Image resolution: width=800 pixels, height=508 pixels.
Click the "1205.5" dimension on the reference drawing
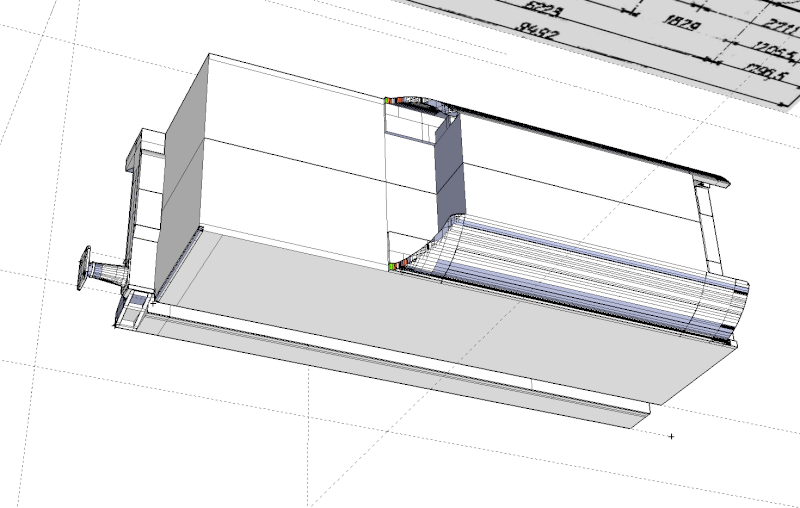tap(773, 50)
